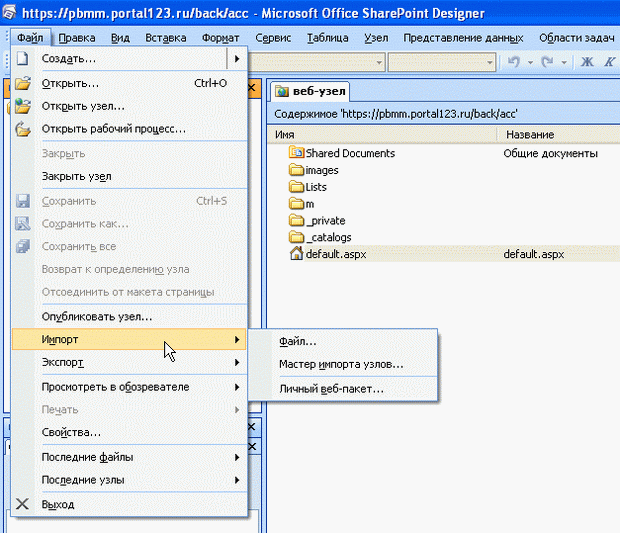Click the default.aspx home page icon

tap(296, 254)
